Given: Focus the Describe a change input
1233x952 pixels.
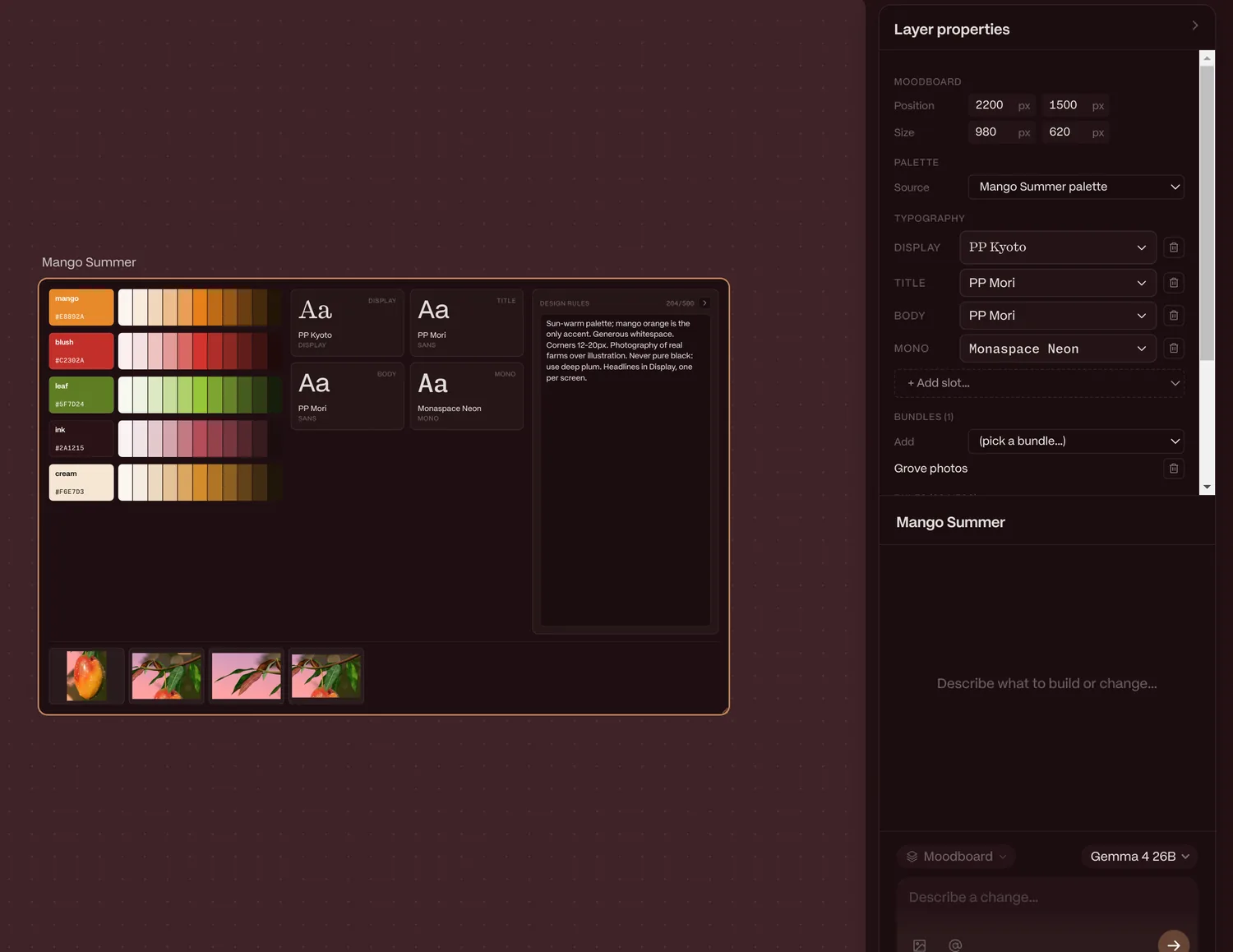Looking at the screenshot, I should pyautogui.click(x=1046, y=898).
